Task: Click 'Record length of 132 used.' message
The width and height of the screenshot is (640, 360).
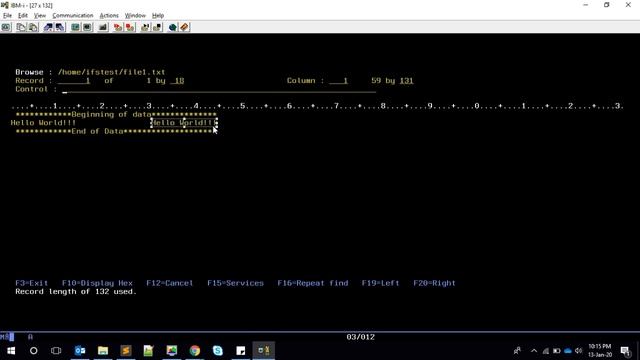Action: (76, 291)
